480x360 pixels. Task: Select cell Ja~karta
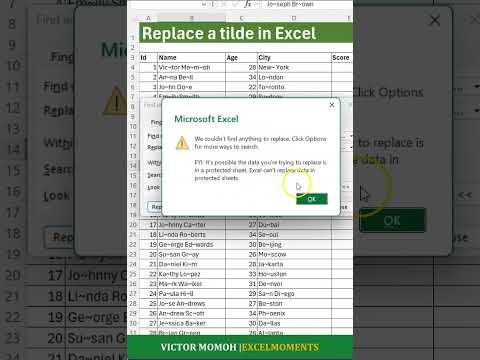pyautogui.click(x=294, y=264)
